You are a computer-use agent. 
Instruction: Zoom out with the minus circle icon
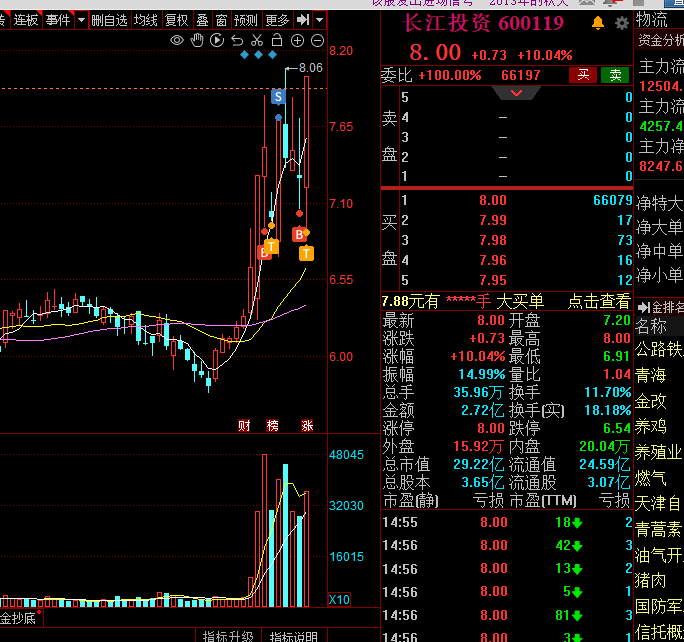click(x=318, y=41)
